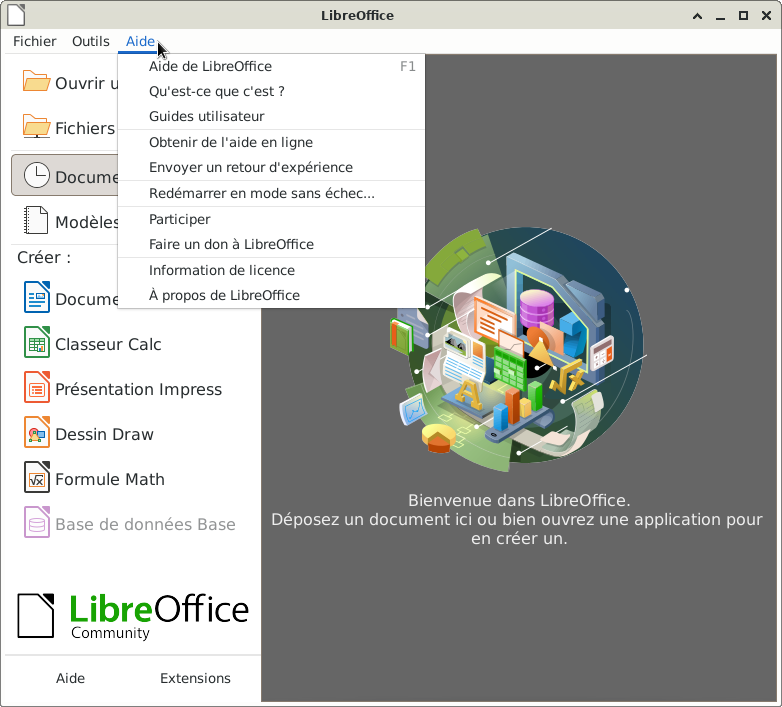The height and width of the screenshot is (707, 782).
Task: Click the Calc spreadsheet icon
Action: [x=37, y=342]
